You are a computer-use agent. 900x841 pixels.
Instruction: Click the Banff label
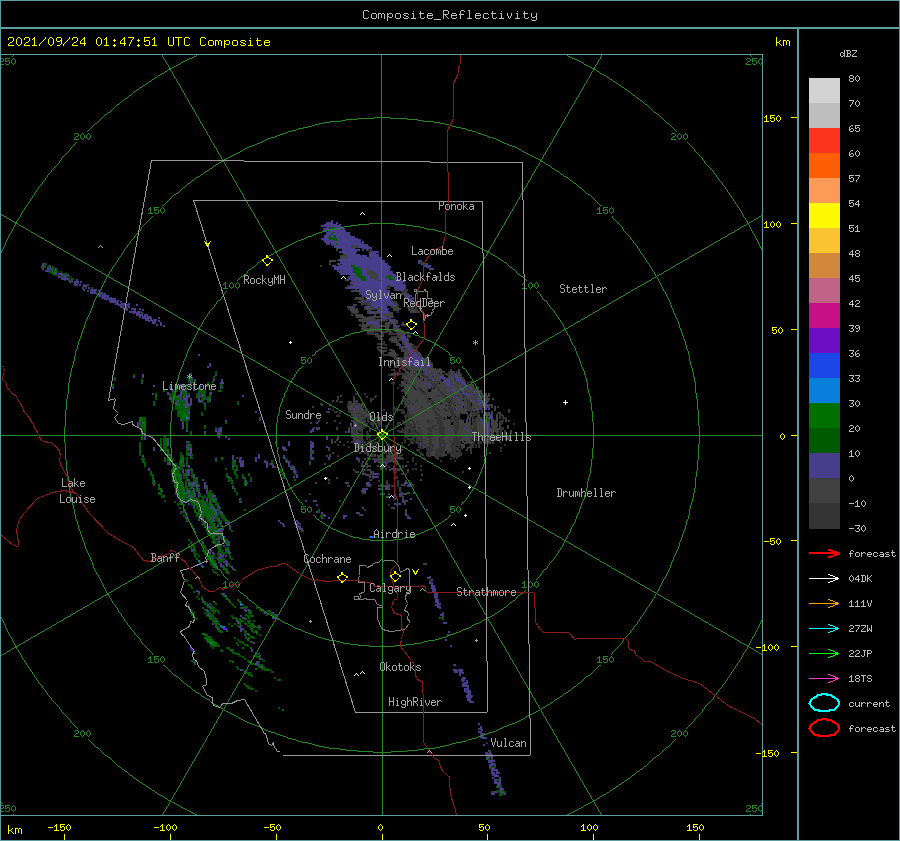tap(165, 557)
